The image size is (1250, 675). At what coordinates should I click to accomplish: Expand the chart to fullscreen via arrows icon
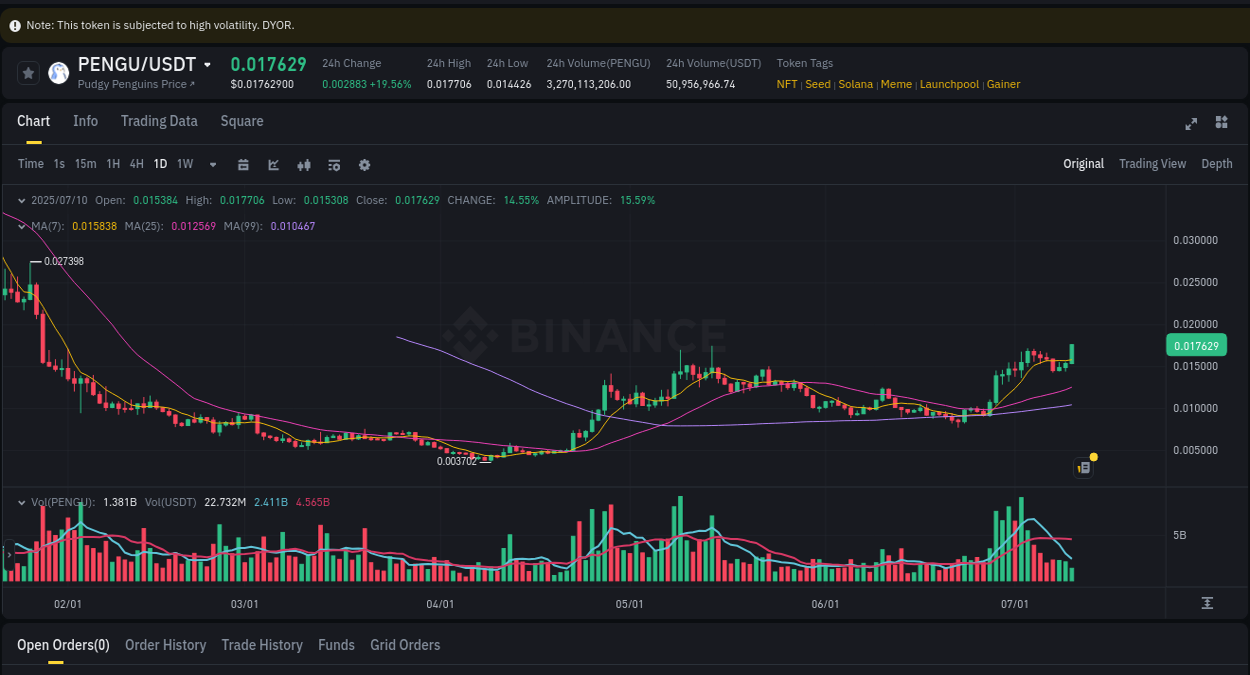pyautogui.click(x=1190, y=122)
